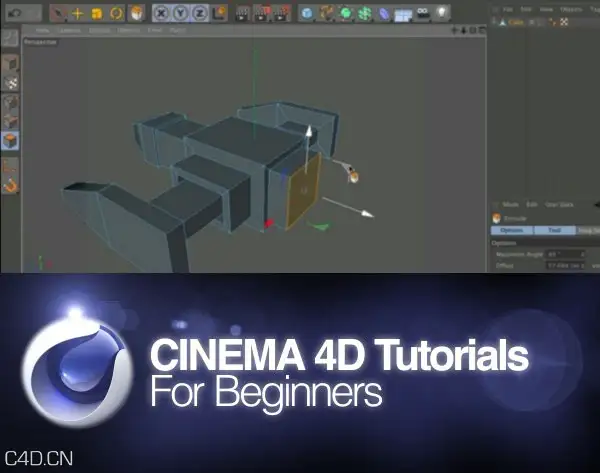Click the Maximum Angle input field
Viewport: 600px width, 473px height.
(564, 254)
